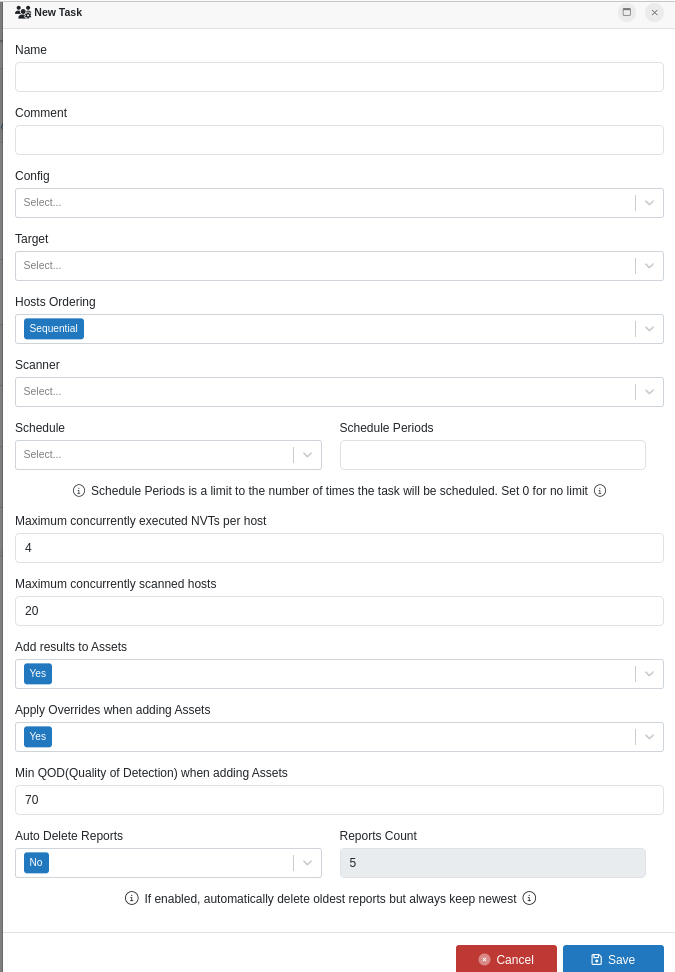675x972 pixels.
Task: Click info icon right of Schedule Periods hint
Action: tap(600, 491)
